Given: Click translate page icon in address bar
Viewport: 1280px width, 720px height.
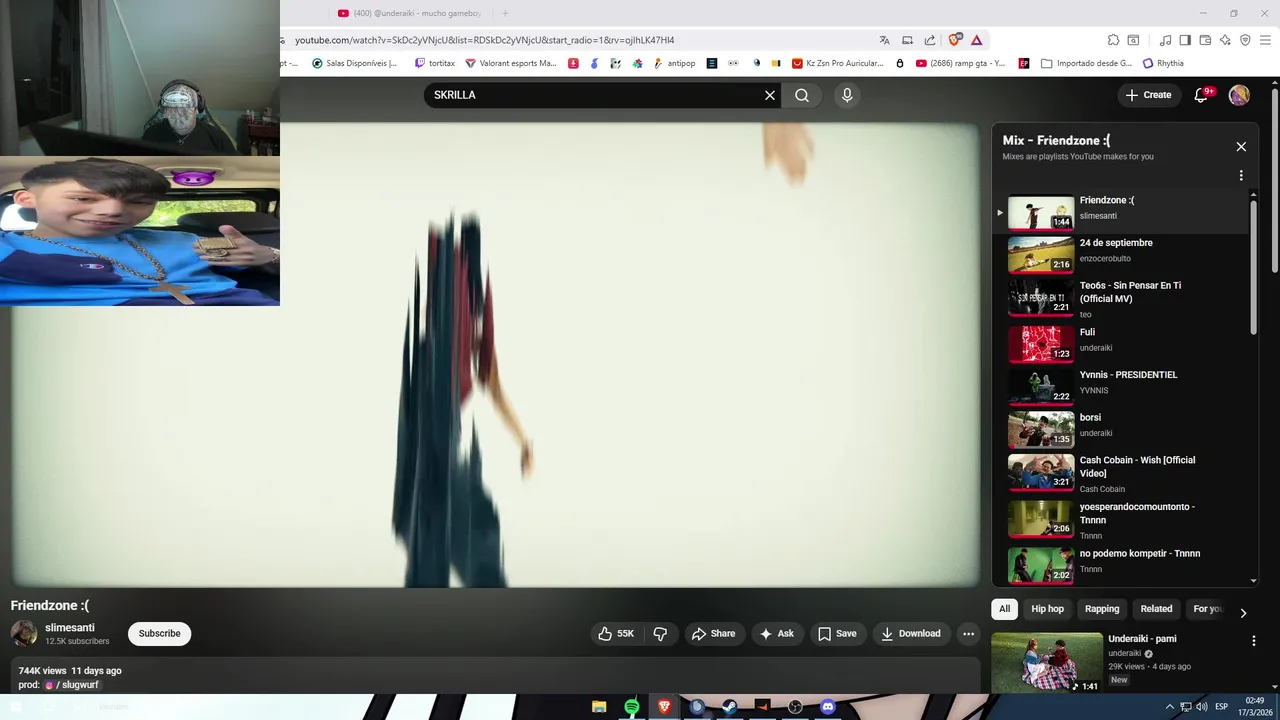Looking at the screenshot, I should (884, 40).
